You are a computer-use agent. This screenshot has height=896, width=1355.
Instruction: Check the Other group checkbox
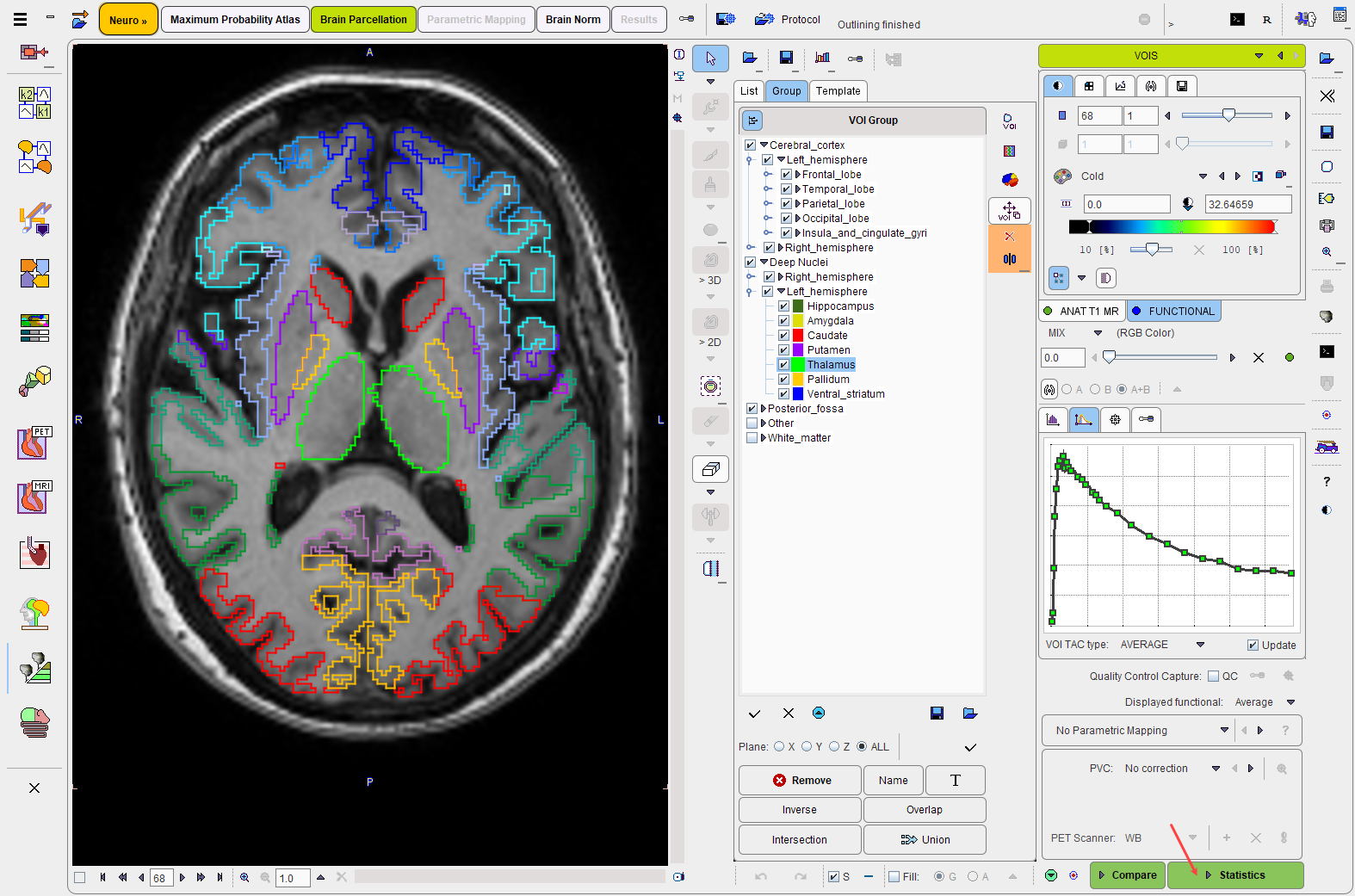pyautogui.click(x=752, y=423)
